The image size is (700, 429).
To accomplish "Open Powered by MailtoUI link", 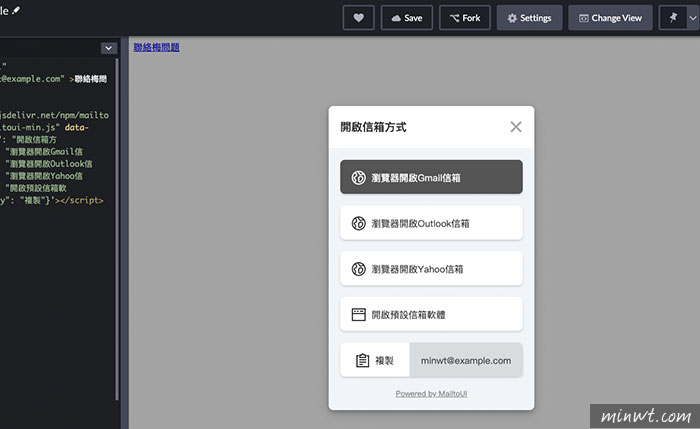I will click(x=431, y=394).
